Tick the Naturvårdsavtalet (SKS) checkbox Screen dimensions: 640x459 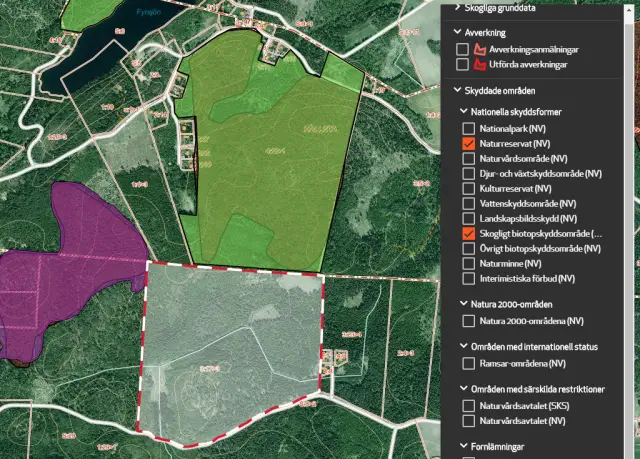pyautogui.click(x=469, y=406)
